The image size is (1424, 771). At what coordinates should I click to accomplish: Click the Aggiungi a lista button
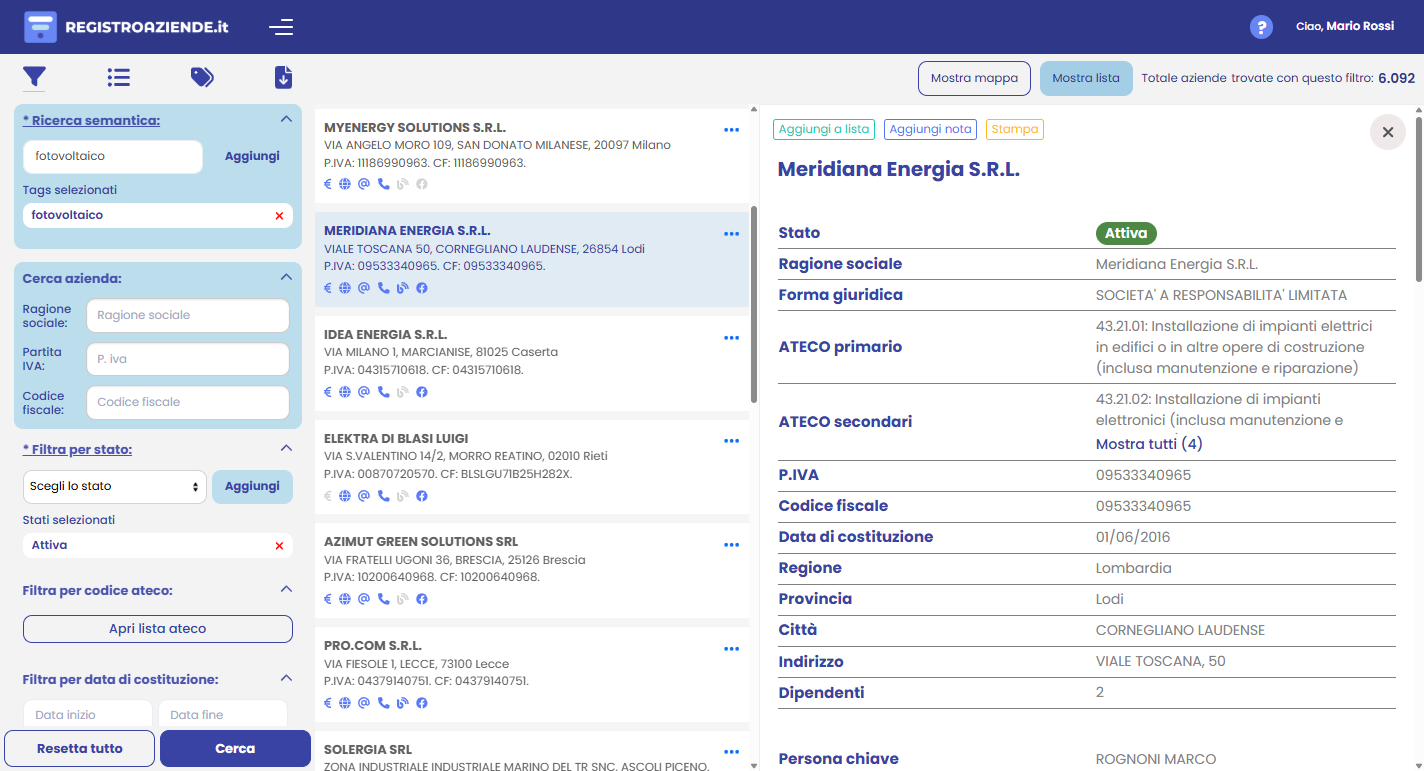(824, 129)
